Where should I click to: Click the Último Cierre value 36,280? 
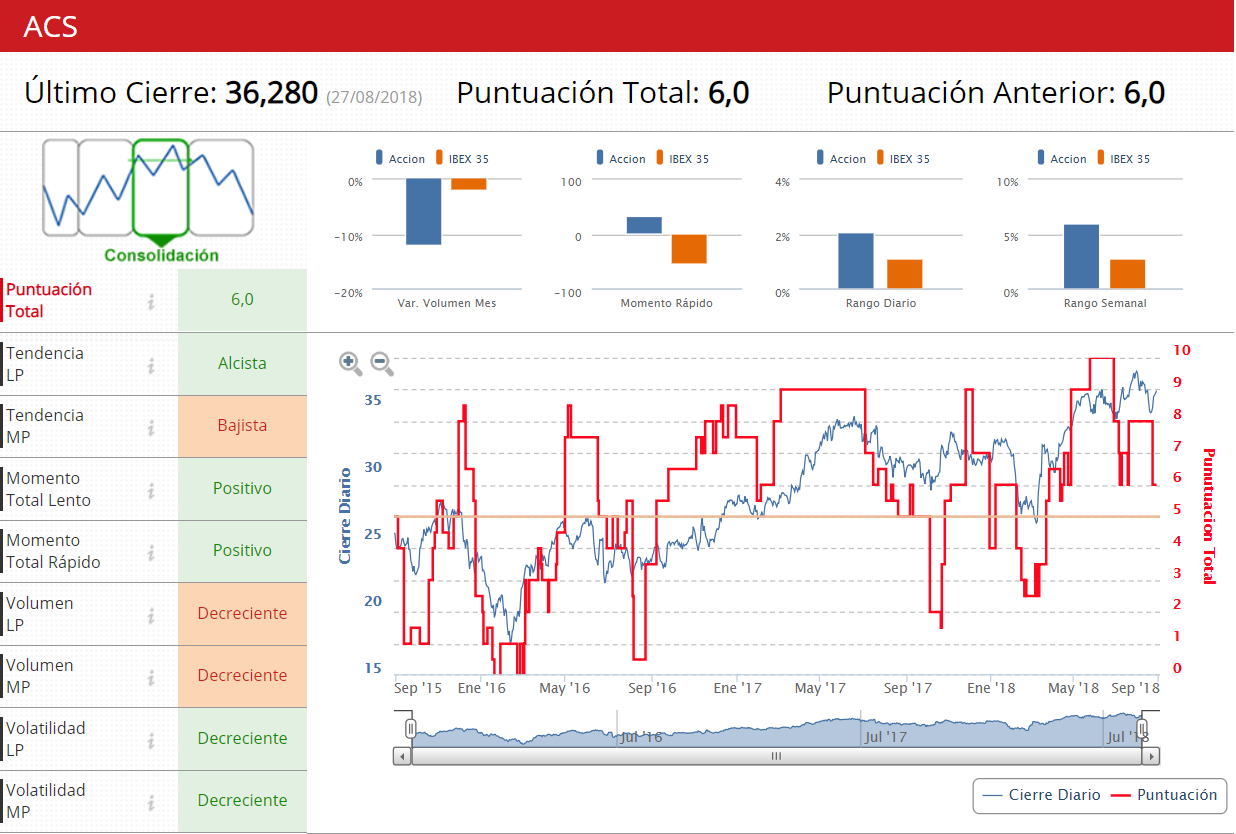(x=271, y=93)
